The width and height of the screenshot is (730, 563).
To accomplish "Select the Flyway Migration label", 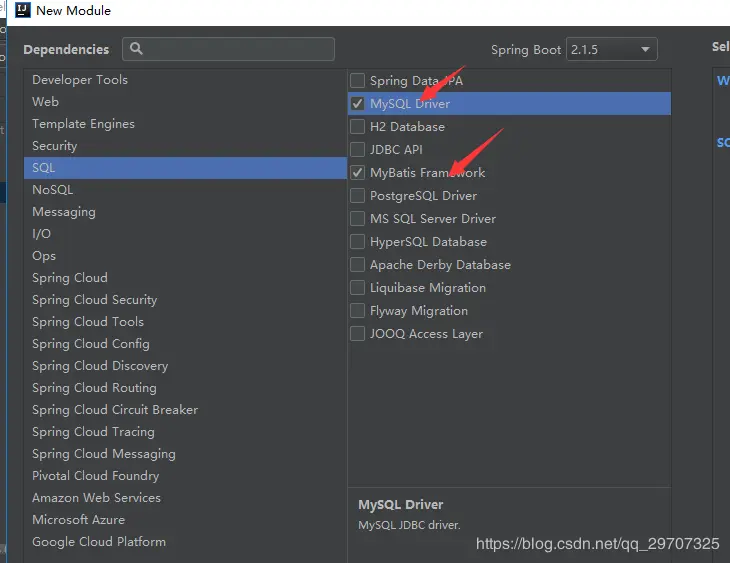I will 419,311.
